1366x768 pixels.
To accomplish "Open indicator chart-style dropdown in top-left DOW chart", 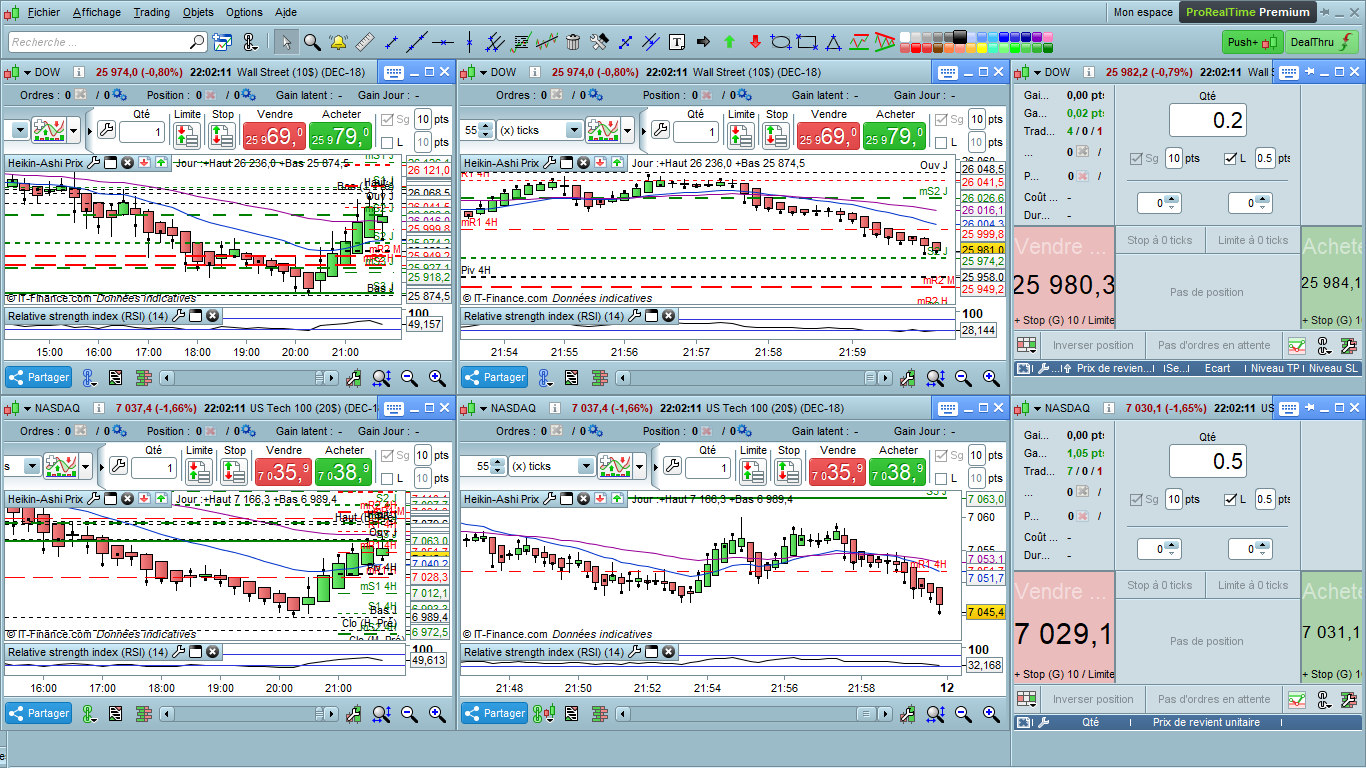I will click(73, 131).
